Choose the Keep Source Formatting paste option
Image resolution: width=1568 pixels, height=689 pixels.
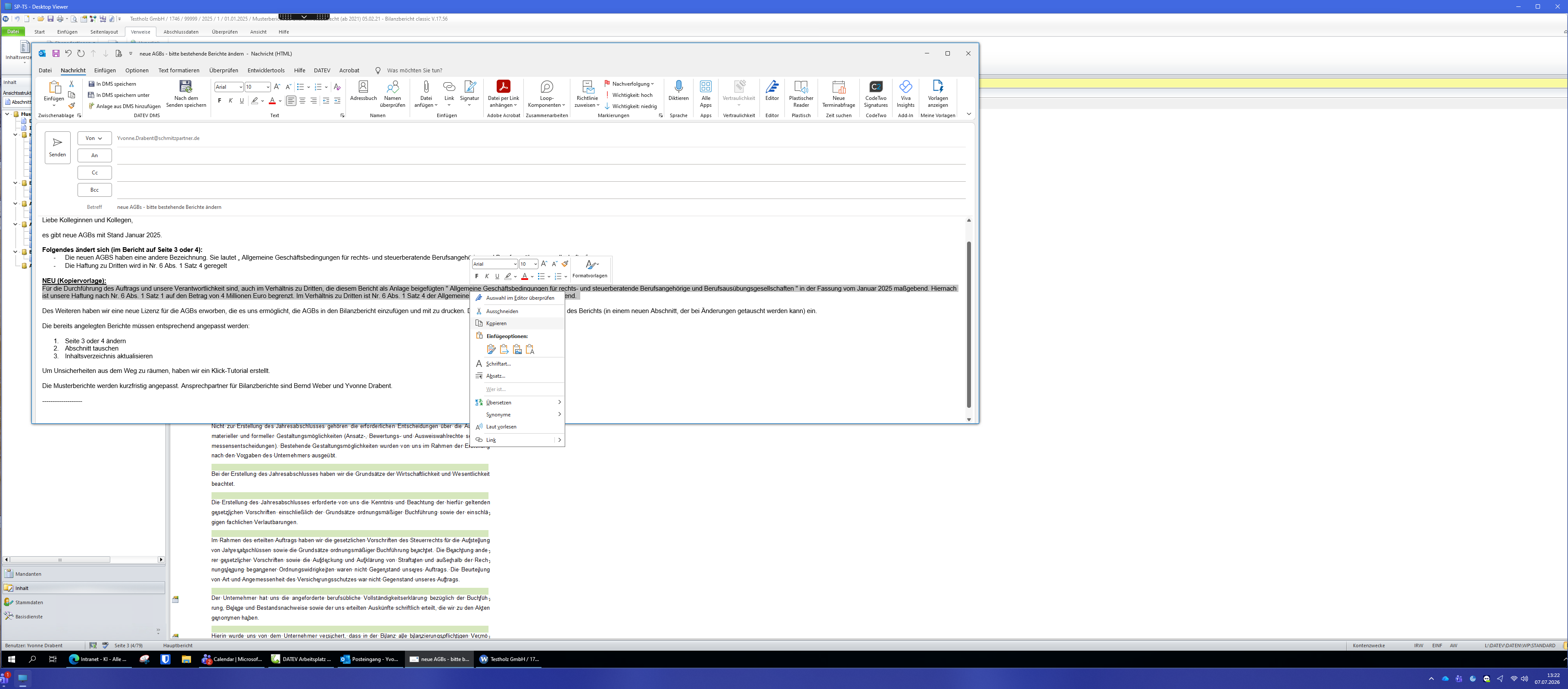pyautogui.click(x=491, y=349)
